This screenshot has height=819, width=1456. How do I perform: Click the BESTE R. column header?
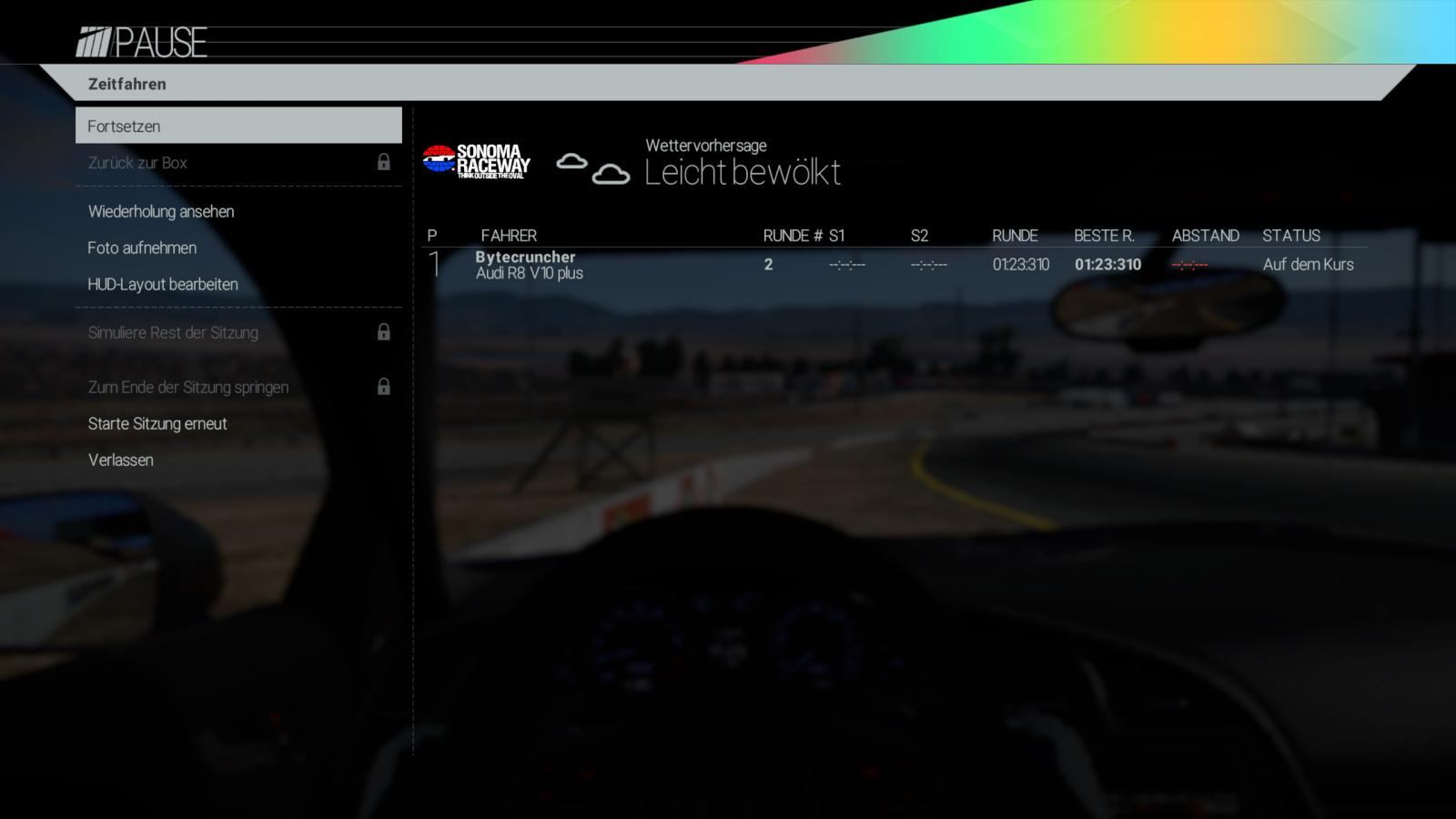tap(1104, 236)
